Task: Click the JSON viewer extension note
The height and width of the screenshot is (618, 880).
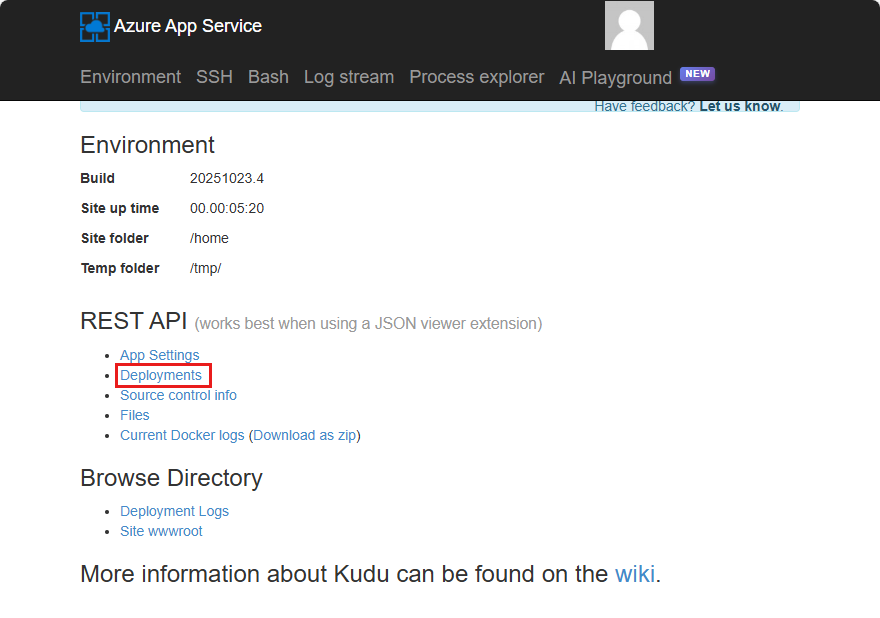Action: pos(368,324)
